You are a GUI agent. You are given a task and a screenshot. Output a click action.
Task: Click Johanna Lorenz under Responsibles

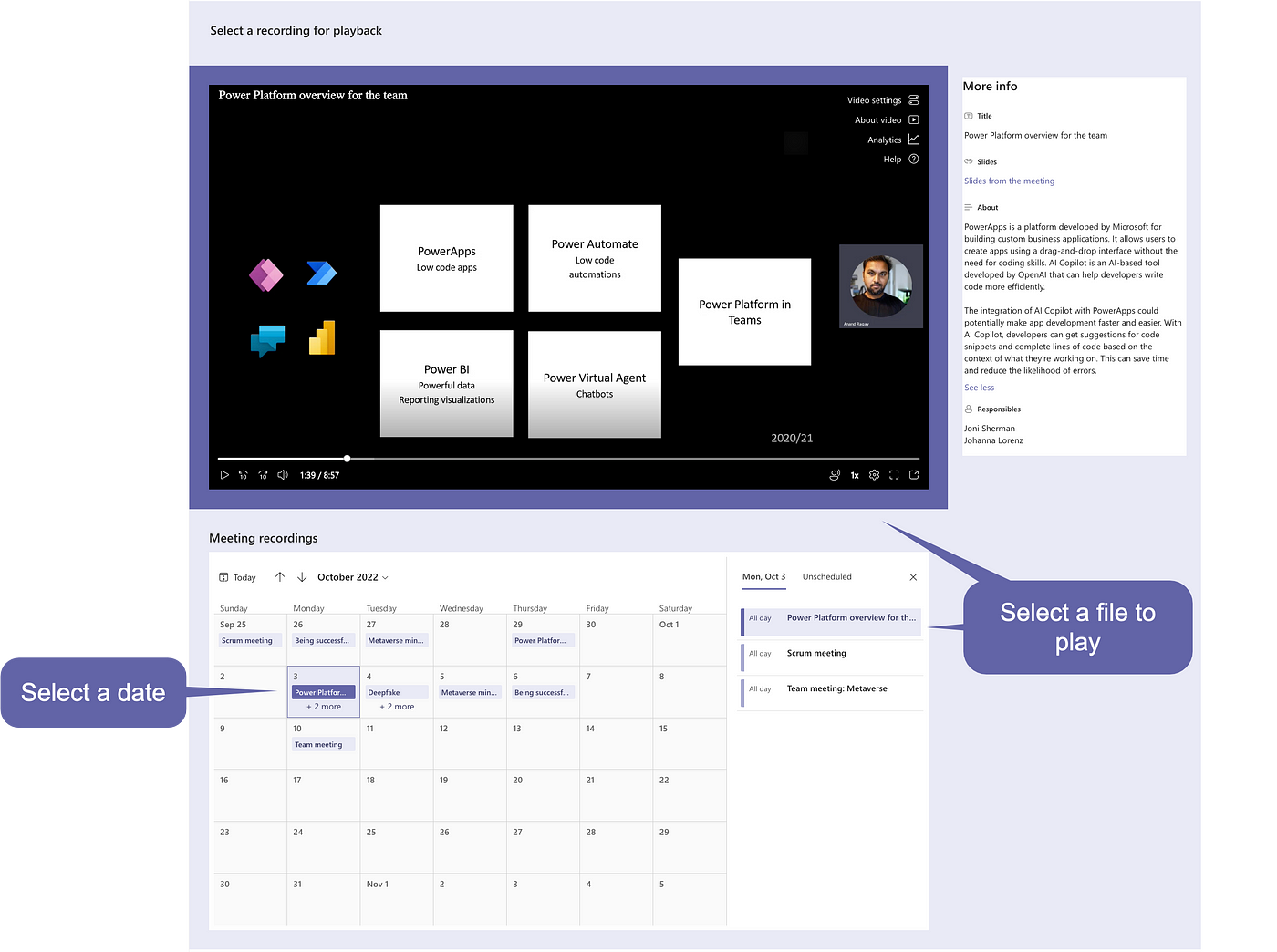[993, 440]
